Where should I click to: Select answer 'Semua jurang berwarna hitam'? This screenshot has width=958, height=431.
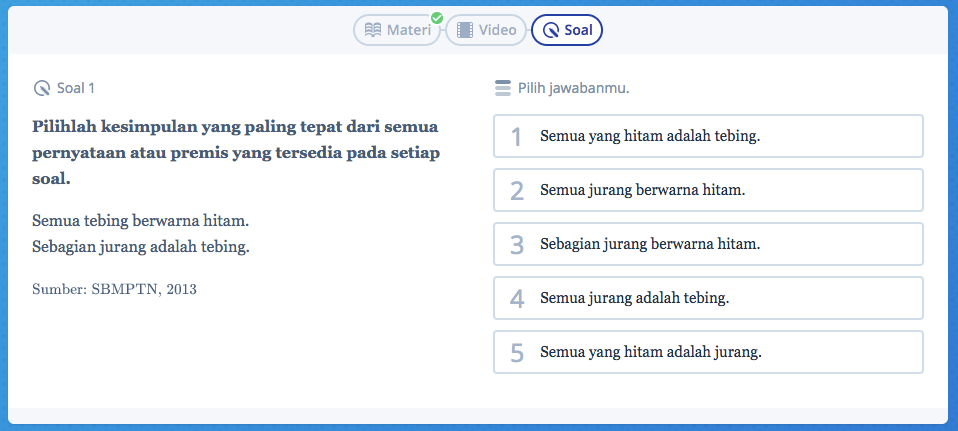coord(707,190)
